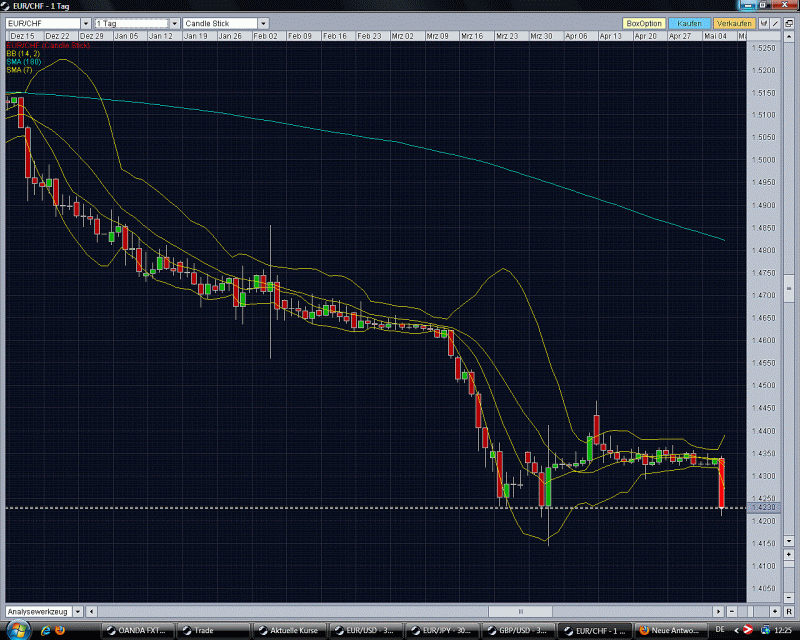Select the line drawing tool icon
The width and height of the screenshot is (800, 640).
(775, 23)
